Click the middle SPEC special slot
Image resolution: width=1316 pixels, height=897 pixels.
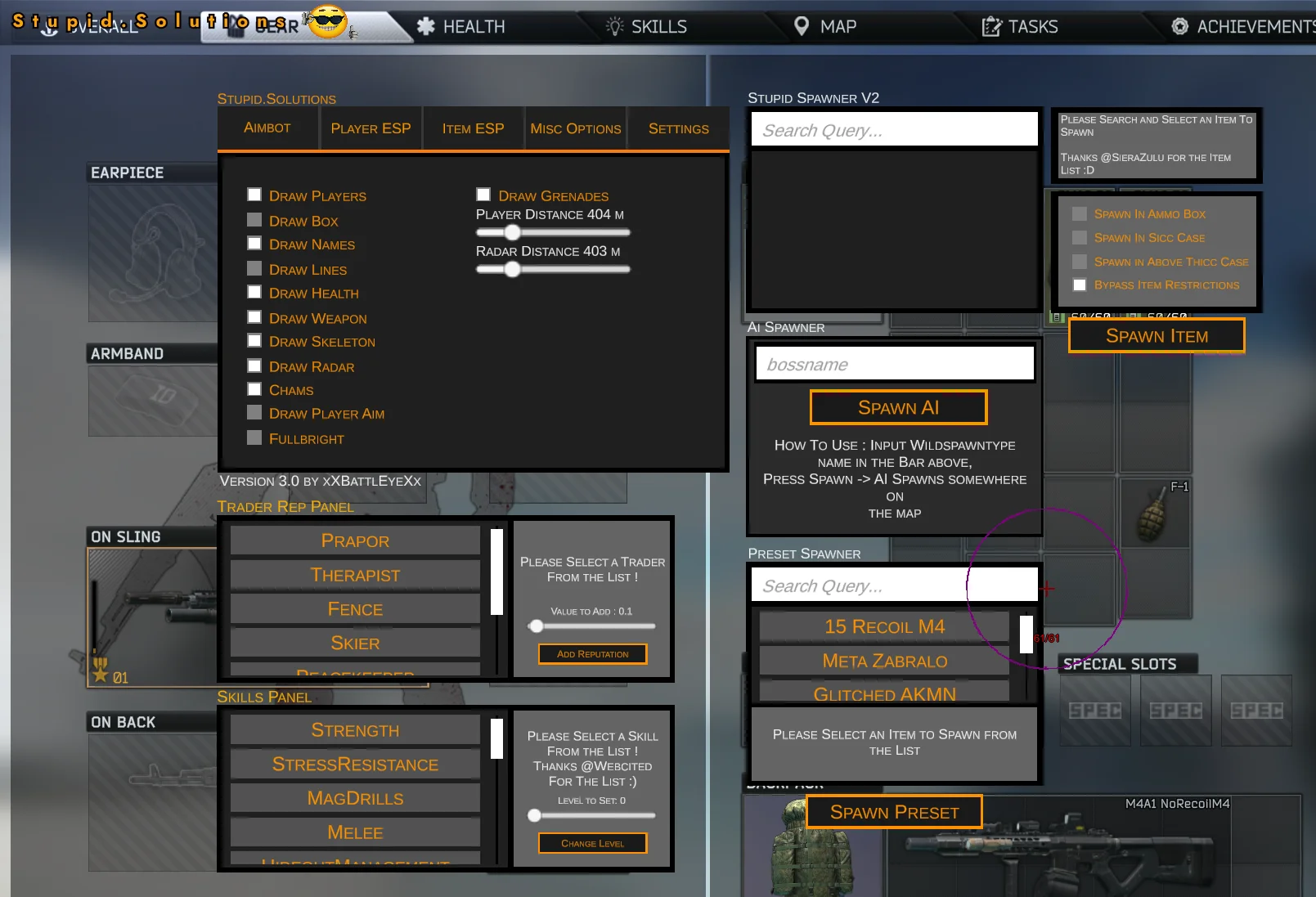coord(1176,710)
